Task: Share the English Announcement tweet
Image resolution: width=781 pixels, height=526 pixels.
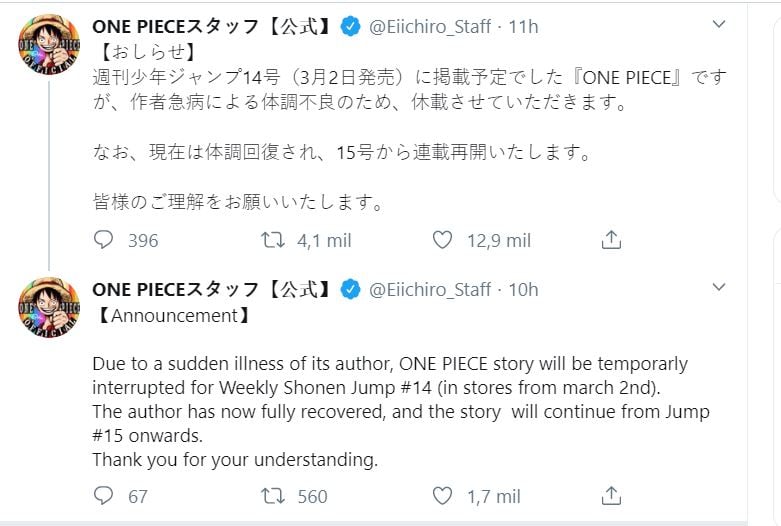Action: [612, 496]
